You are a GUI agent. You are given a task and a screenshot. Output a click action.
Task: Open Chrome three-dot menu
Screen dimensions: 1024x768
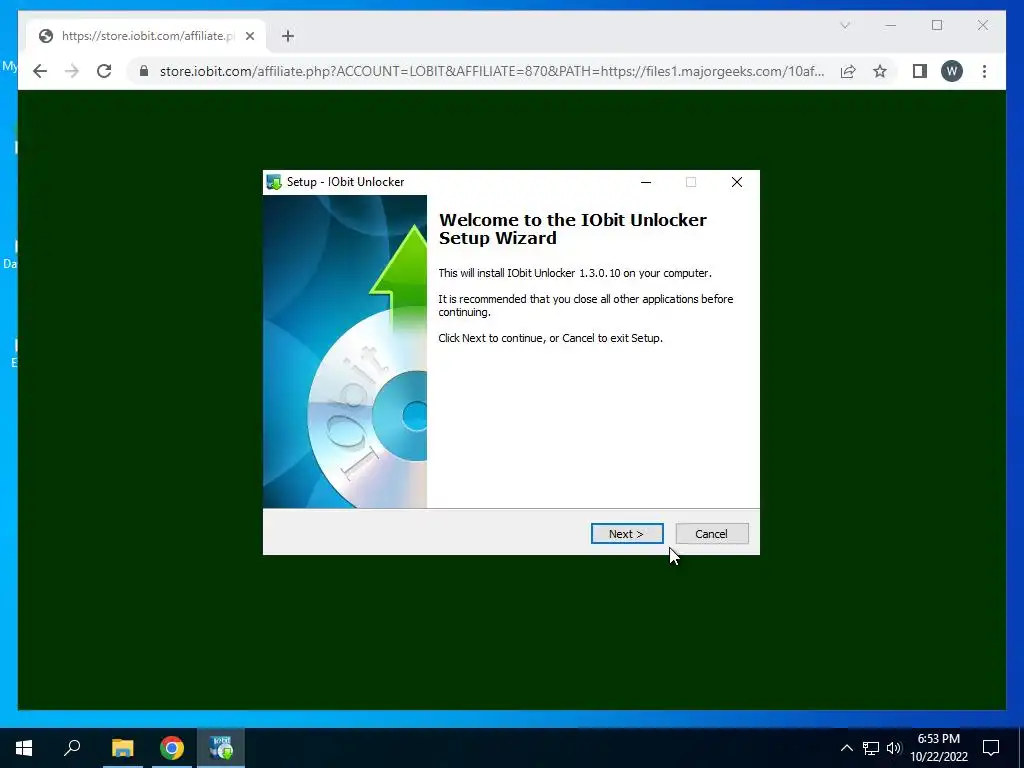984,71
